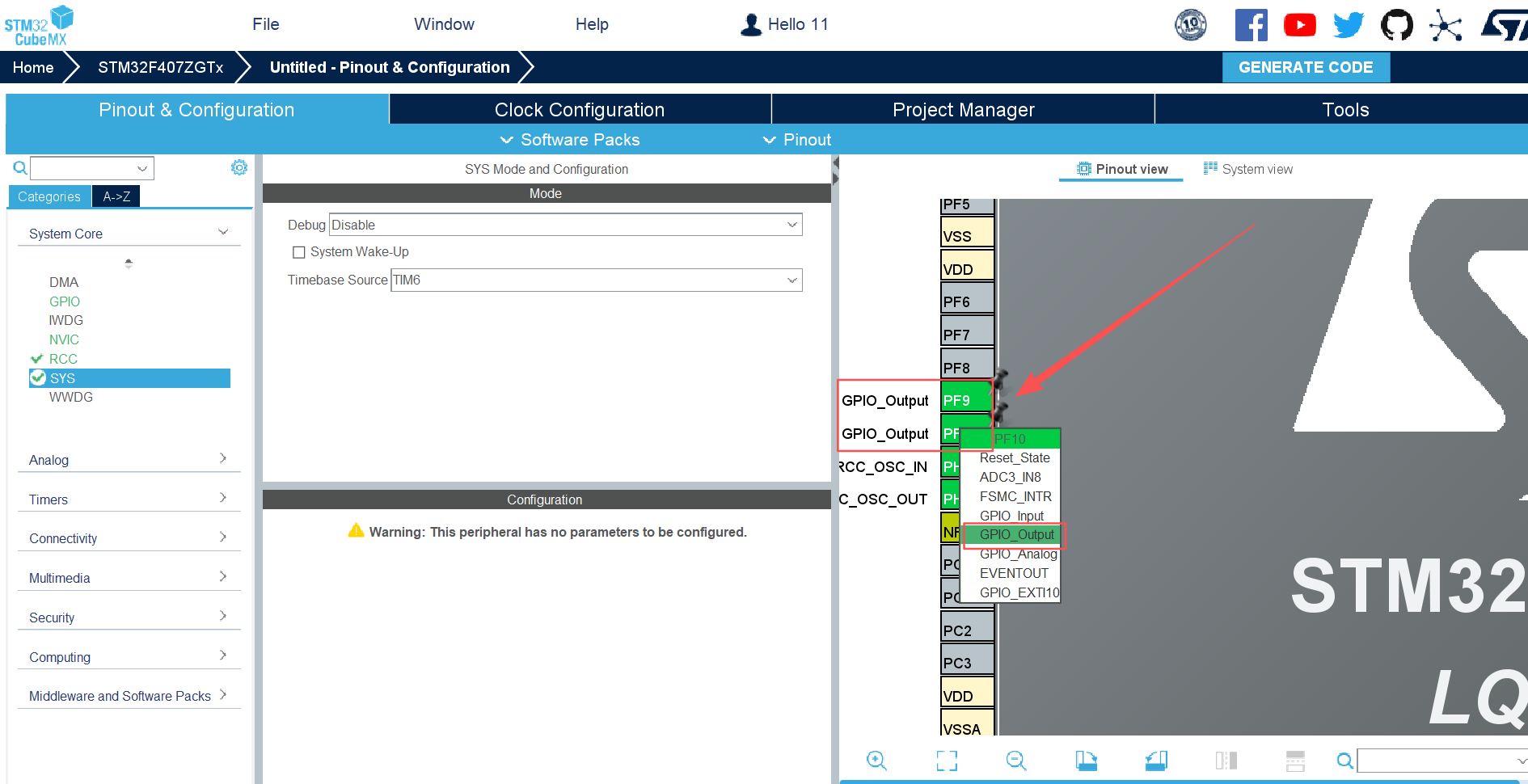Click the GENERATE CODE button

(x=1306, y=67)
